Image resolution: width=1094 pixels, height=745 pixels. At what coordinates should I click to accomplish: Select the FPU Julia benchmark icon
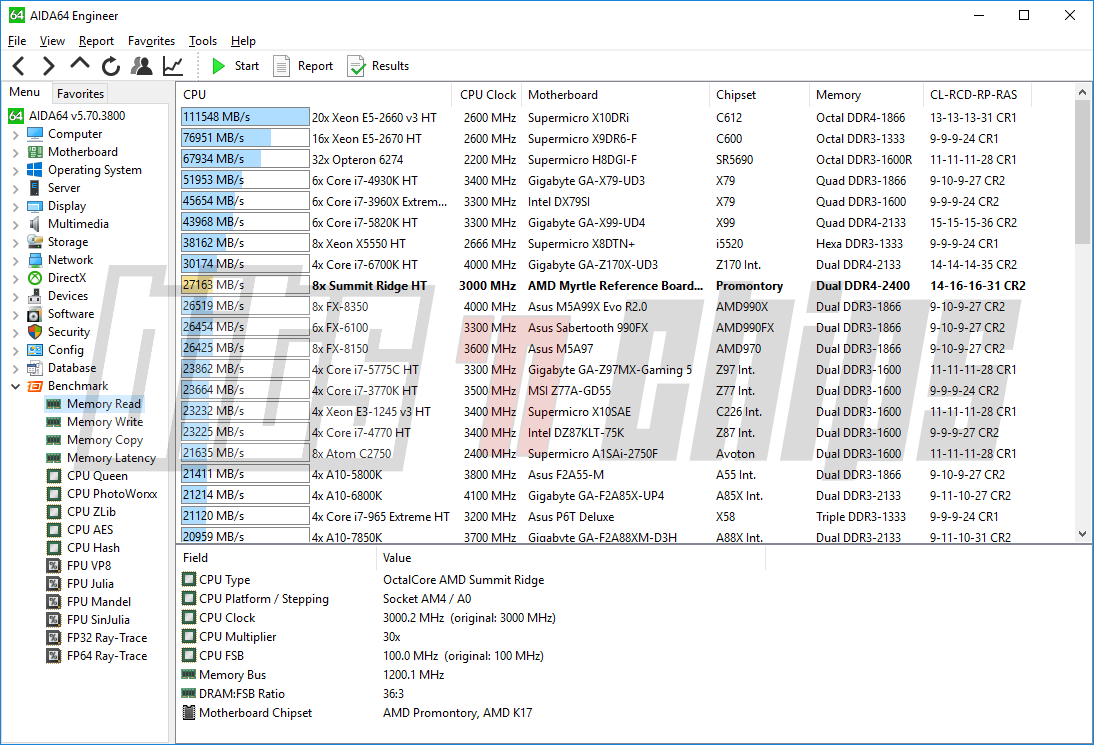54,584
